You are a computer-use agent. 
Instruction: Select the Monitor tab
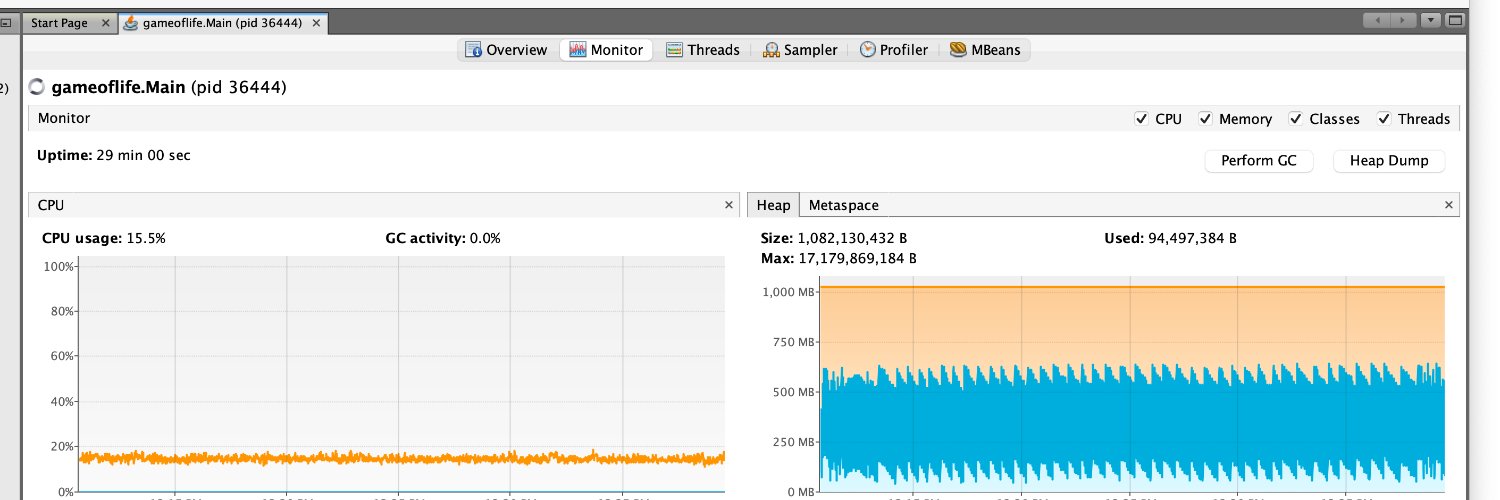607,50
